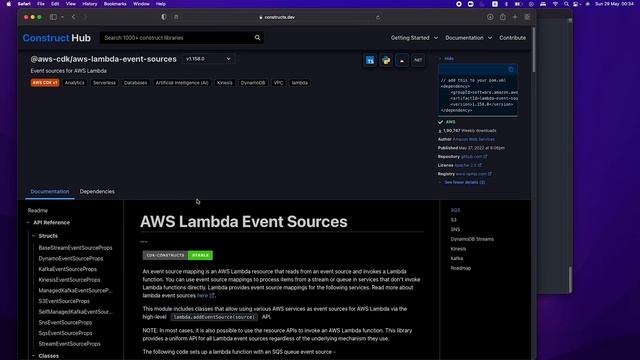Open Amazon Web Services author link

473,139
